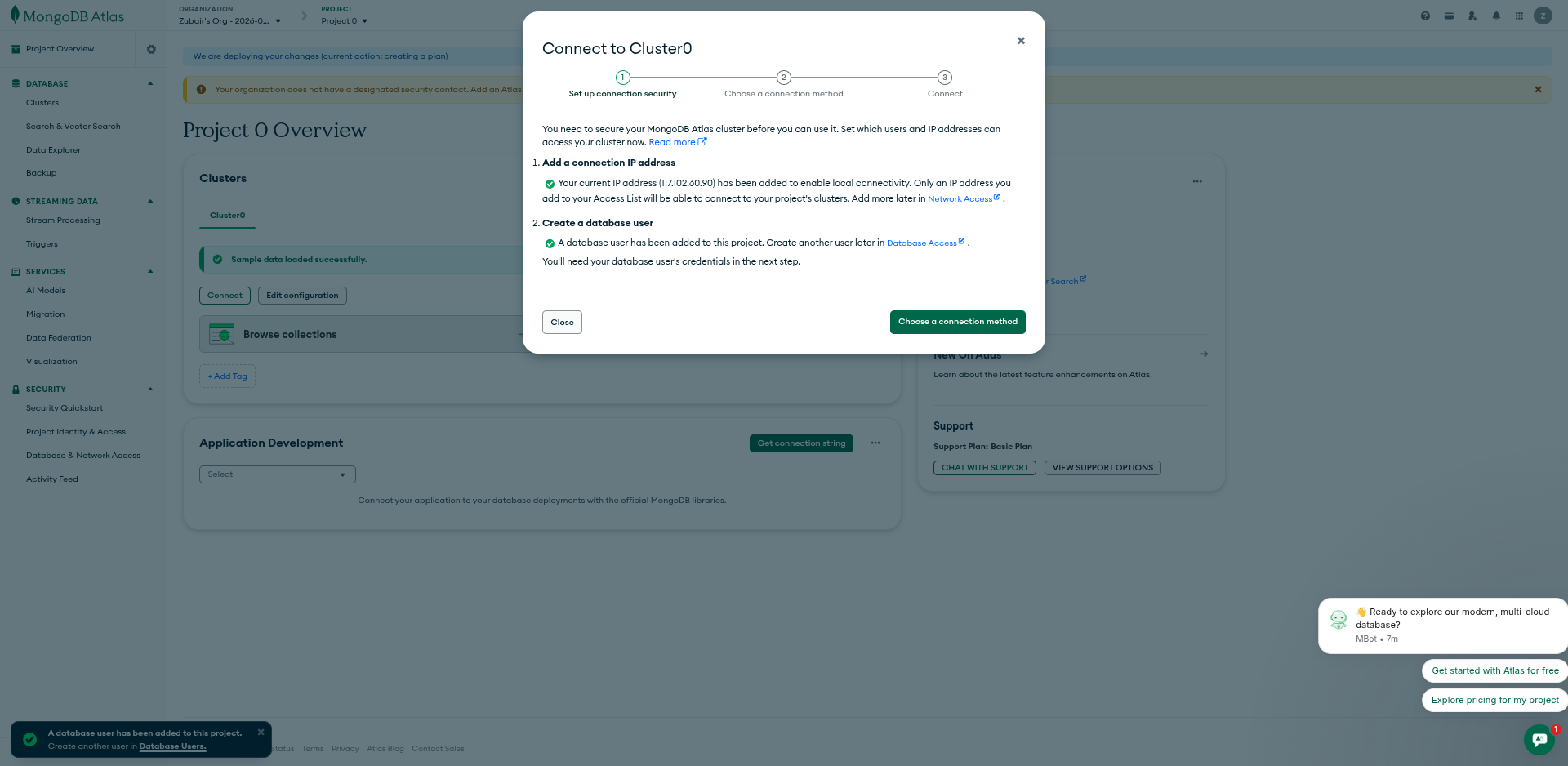This screenshot has width=1568, height=766.
Task: Open the invite user icon in header
Action: point(1472,16)
